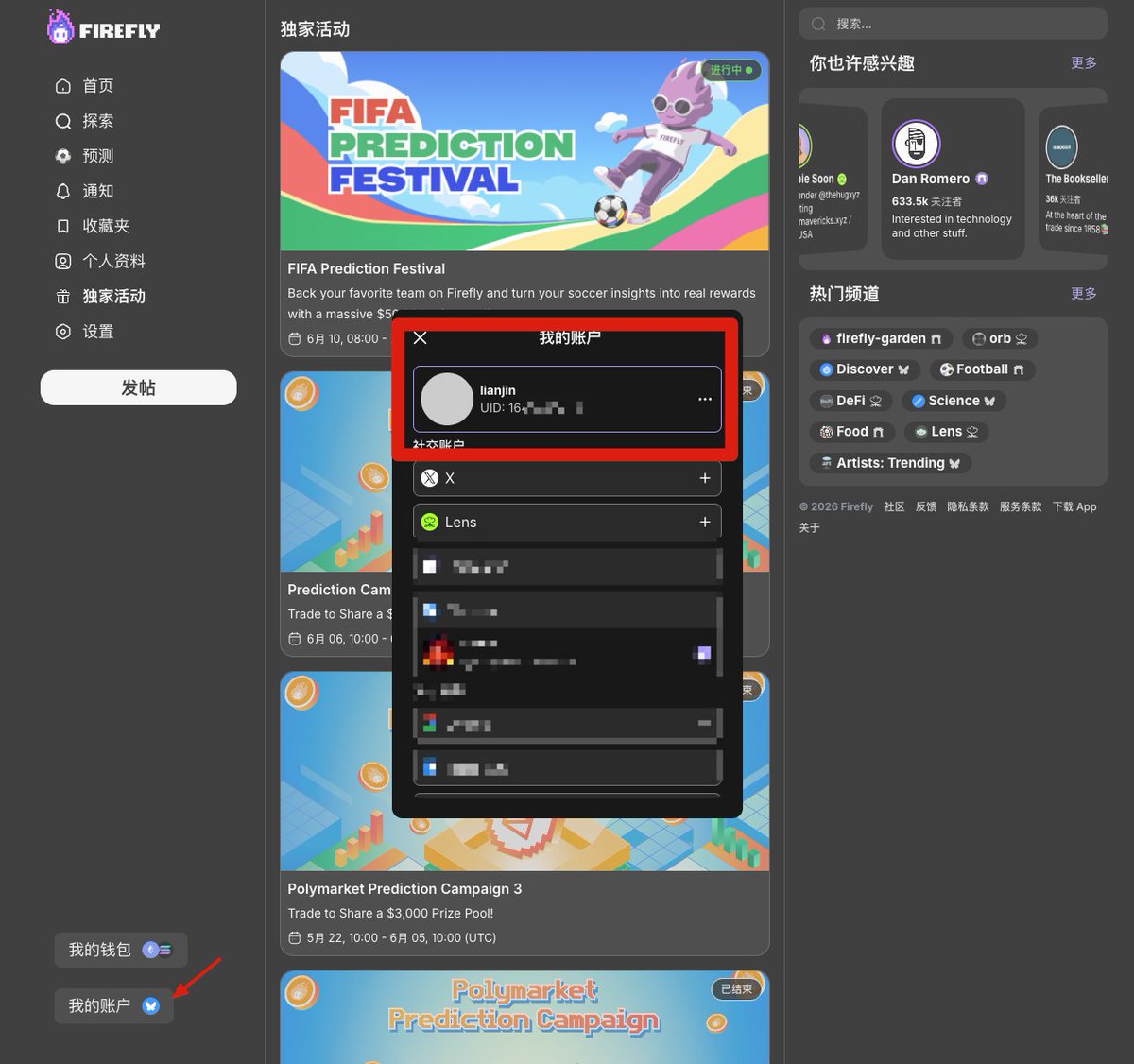Screen dimensions: 1134x1064
Task: Open 预测 predictions page
Action: 84,156
